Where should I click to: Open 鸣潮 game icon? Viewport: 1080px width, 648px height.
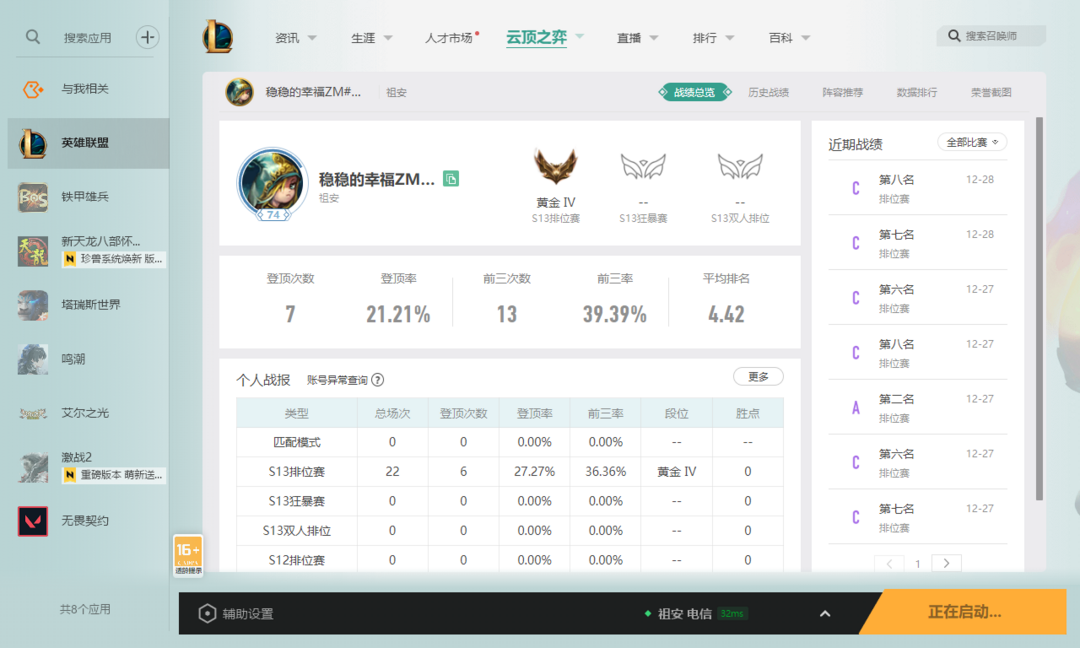point(32,359)
